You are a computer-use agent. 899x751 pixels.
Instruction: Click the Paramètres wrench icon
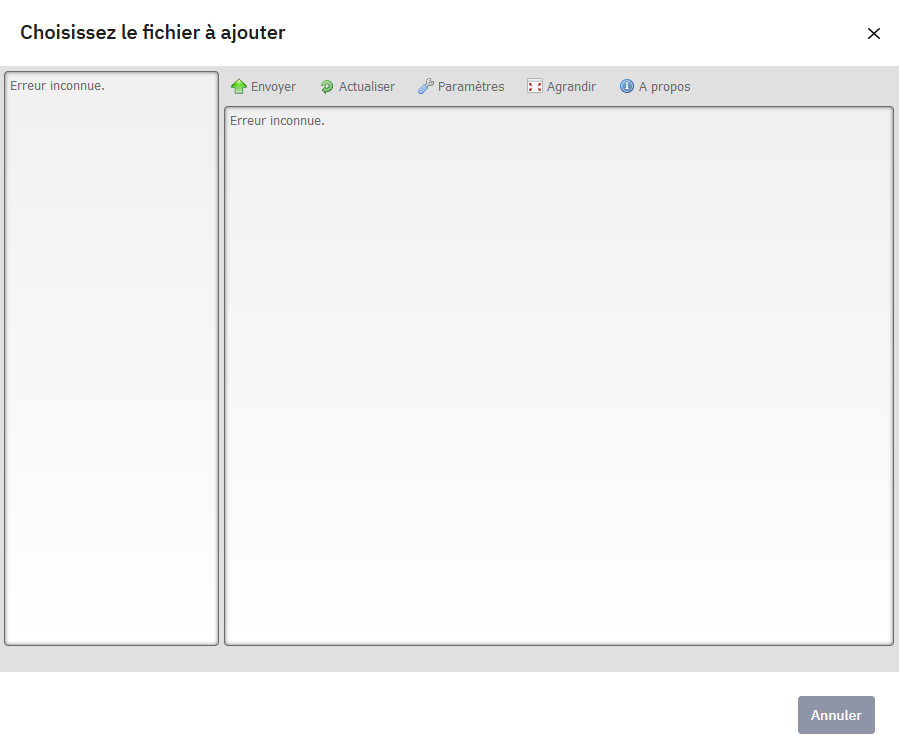(425, 87)
